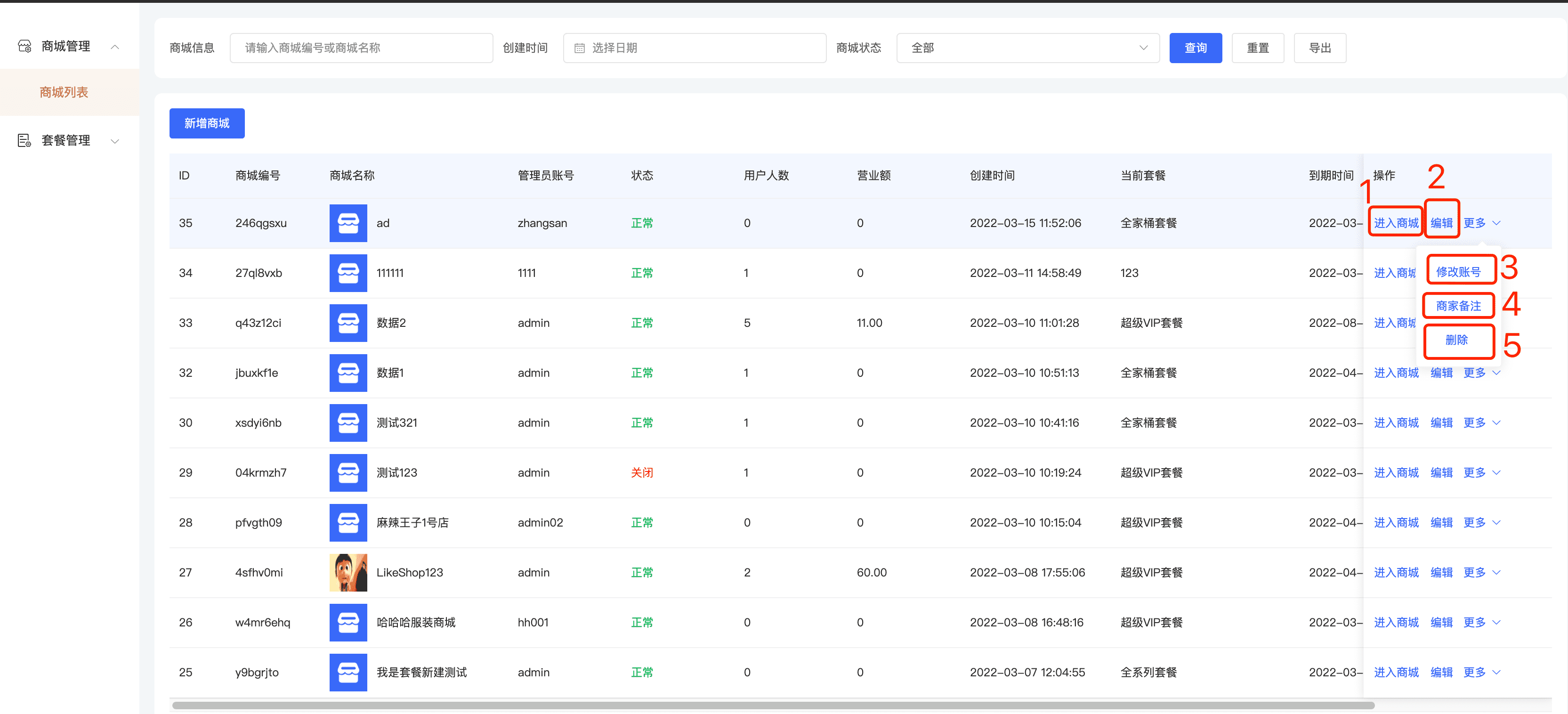Viewport: 1568px width, 714px height.
Task: Open 更多 dropdown for store 数据1
Action: coord(1481,373)
